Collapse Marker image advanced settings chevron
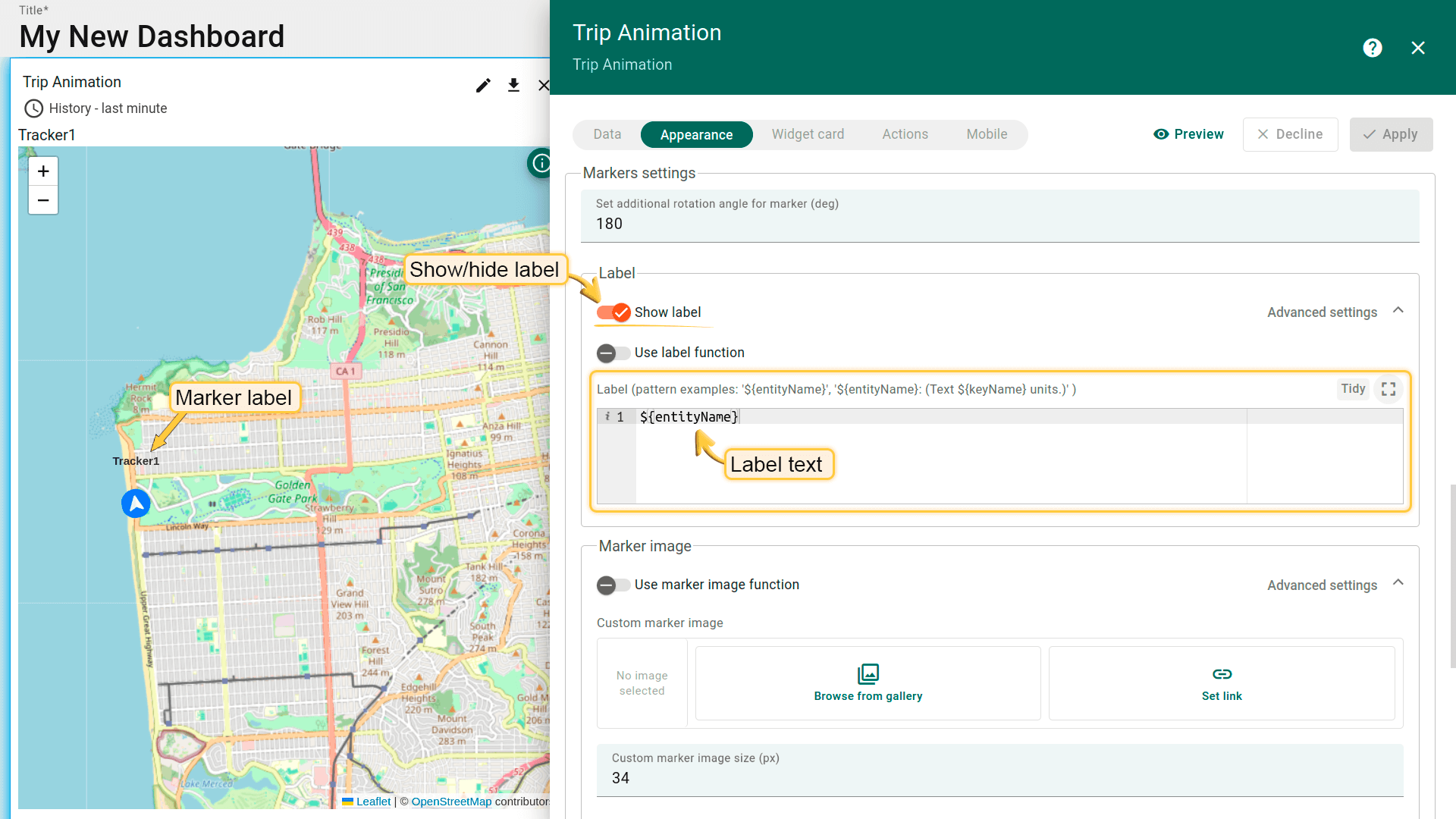The height and width of the screenshot is (819, 1456). click(x=1398, y=583)
